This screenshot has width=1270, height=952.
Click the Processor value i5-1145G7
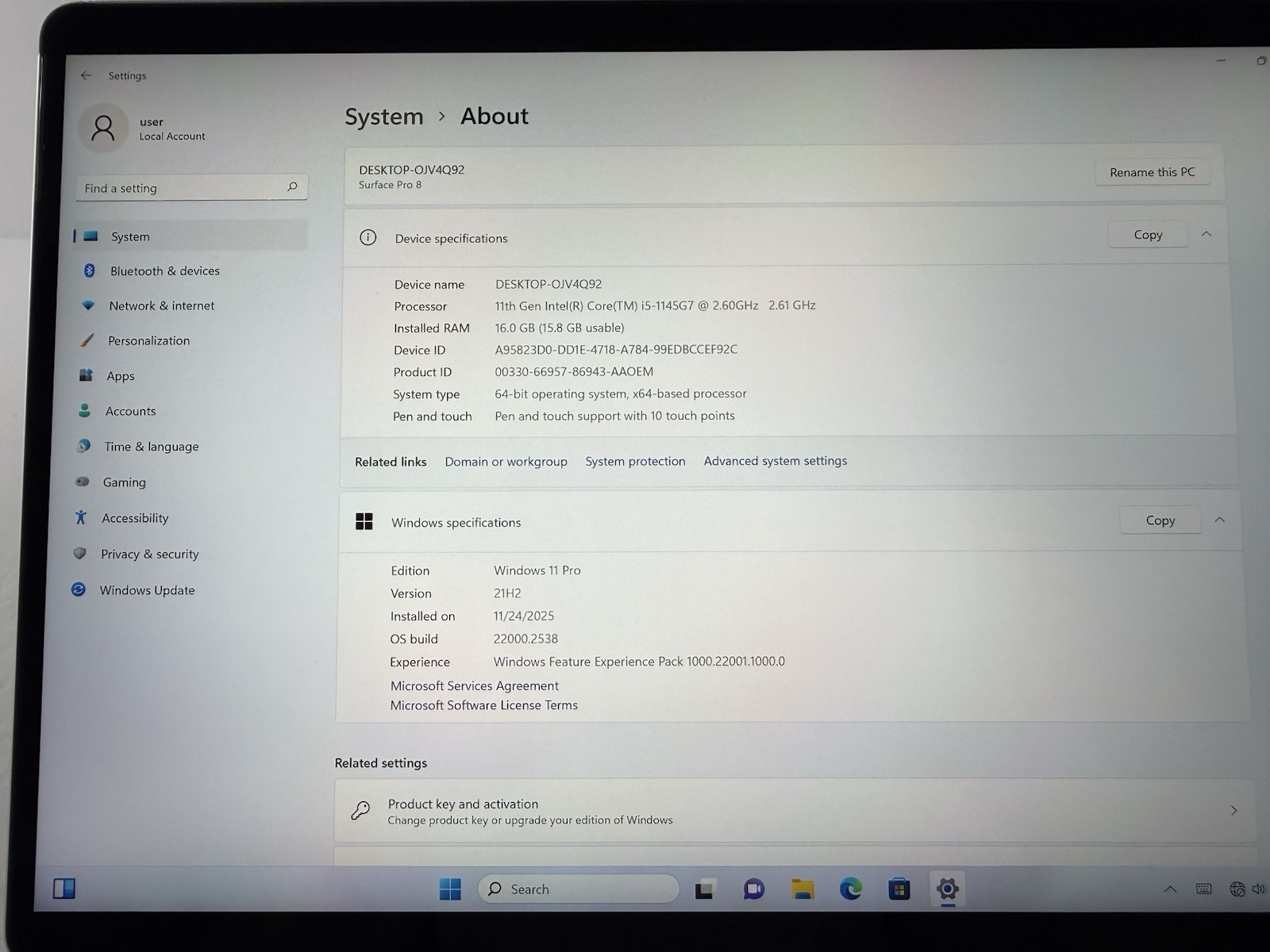[655, 305]
